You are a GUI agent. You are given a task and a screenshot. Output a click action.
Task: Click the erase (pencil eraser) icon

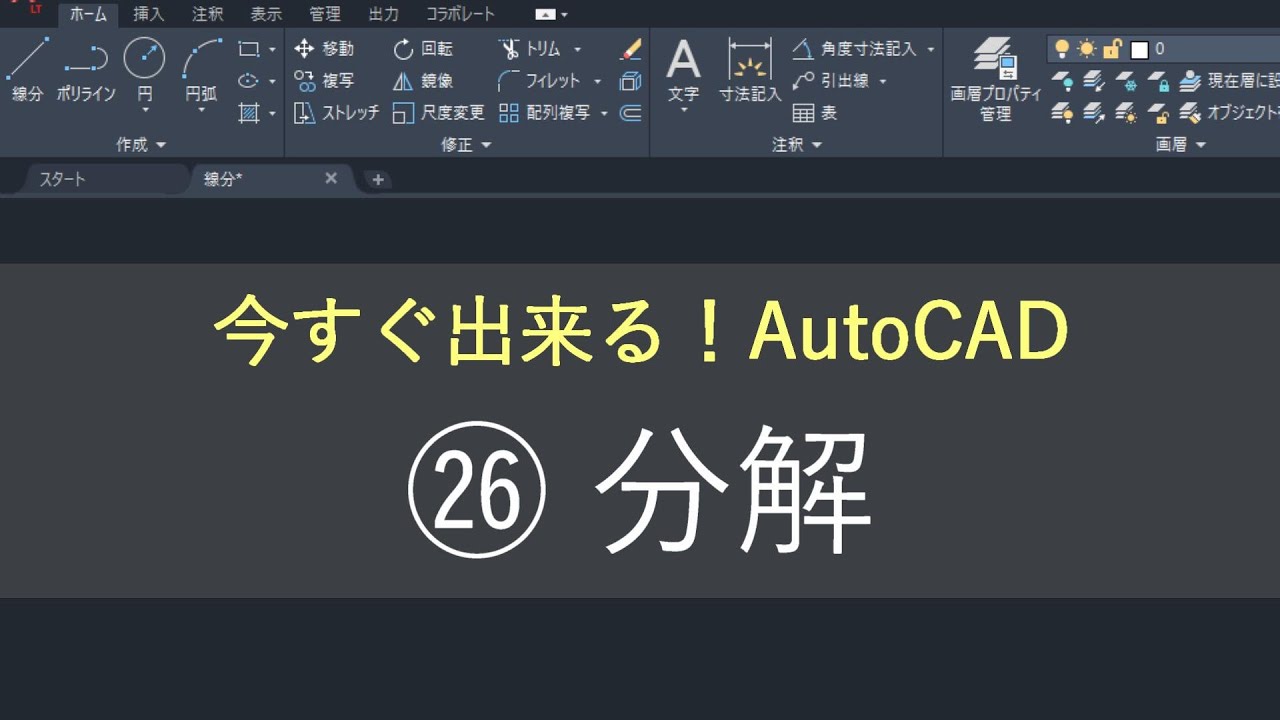tap(630, 48)
